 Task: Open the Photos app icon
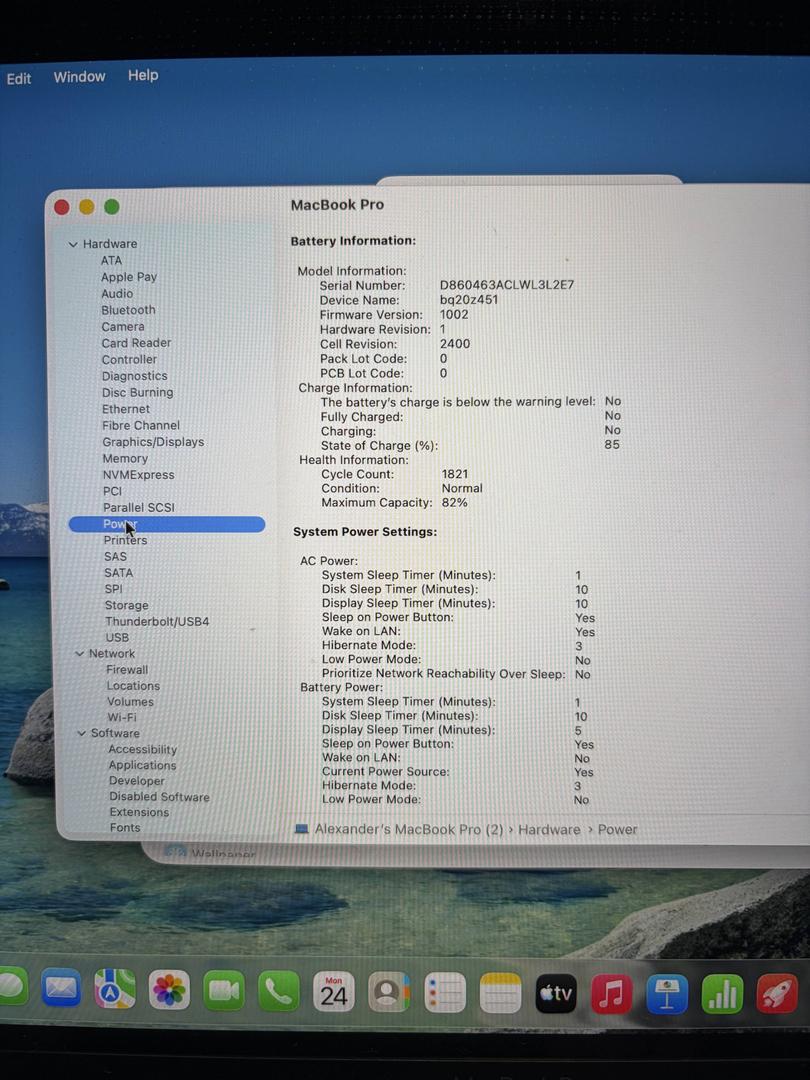coord(169,991)
